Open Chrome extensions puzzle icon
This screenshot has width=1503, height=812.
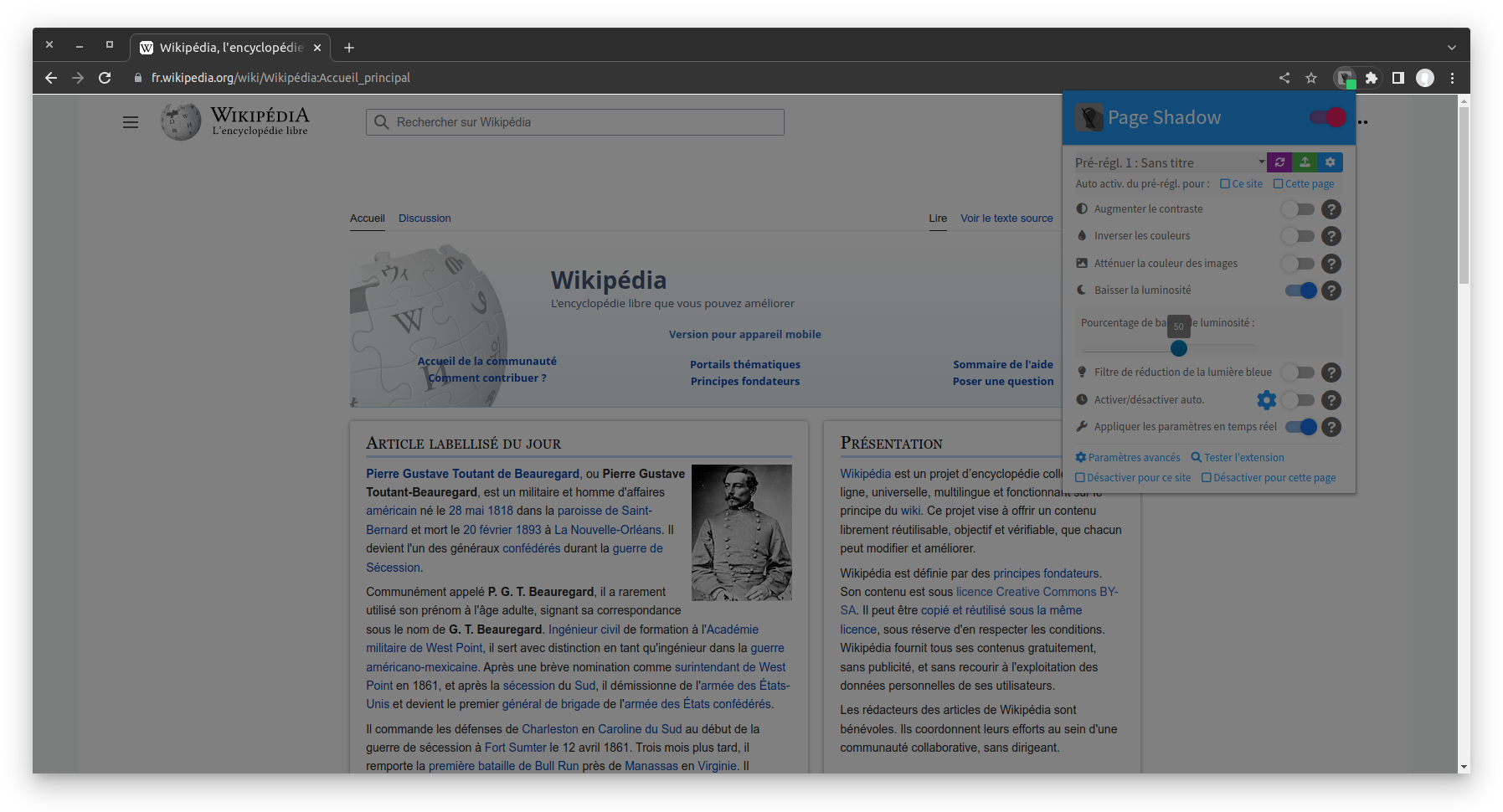[x=1372, y=78]
